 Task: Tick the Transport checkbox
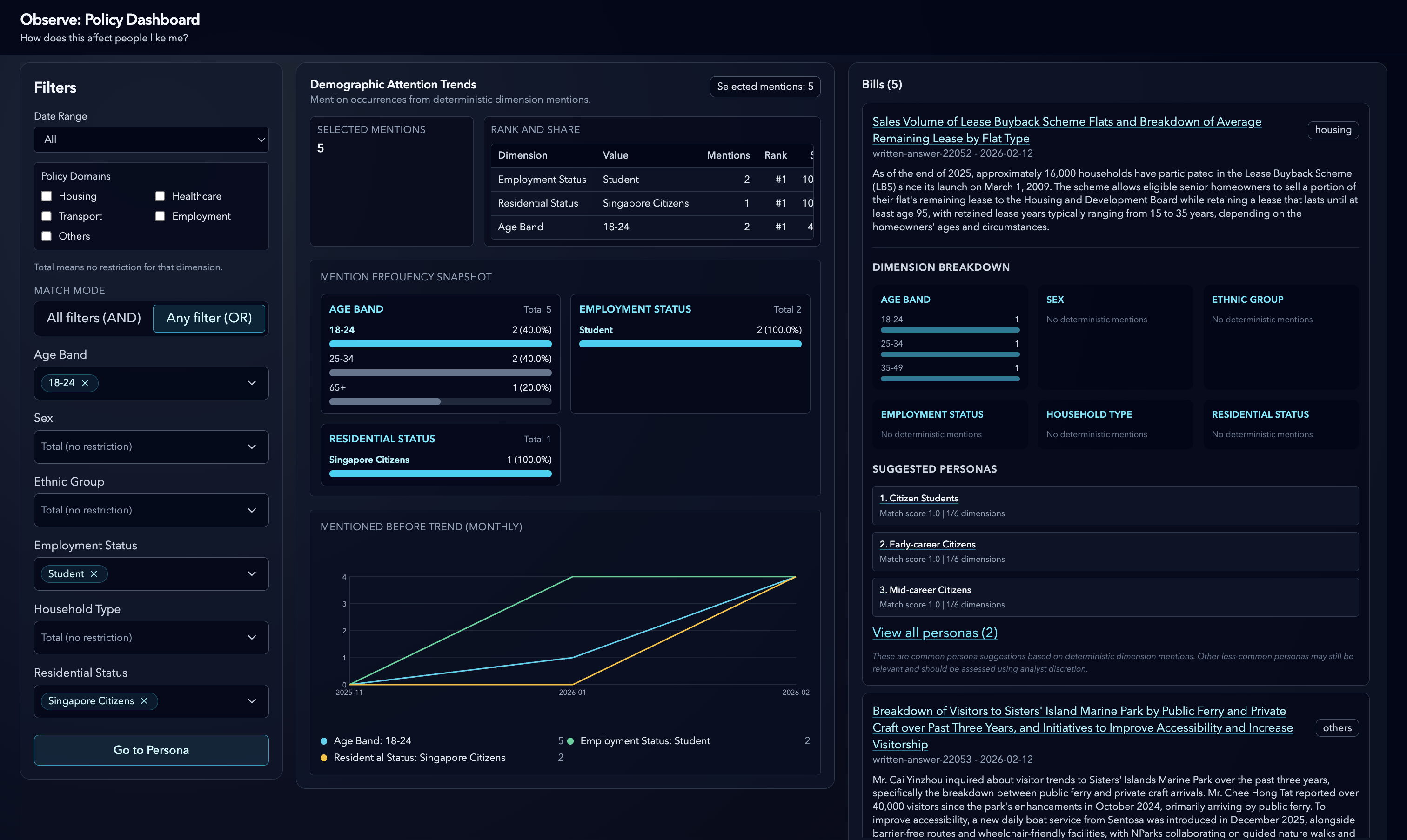pos(47,216)
